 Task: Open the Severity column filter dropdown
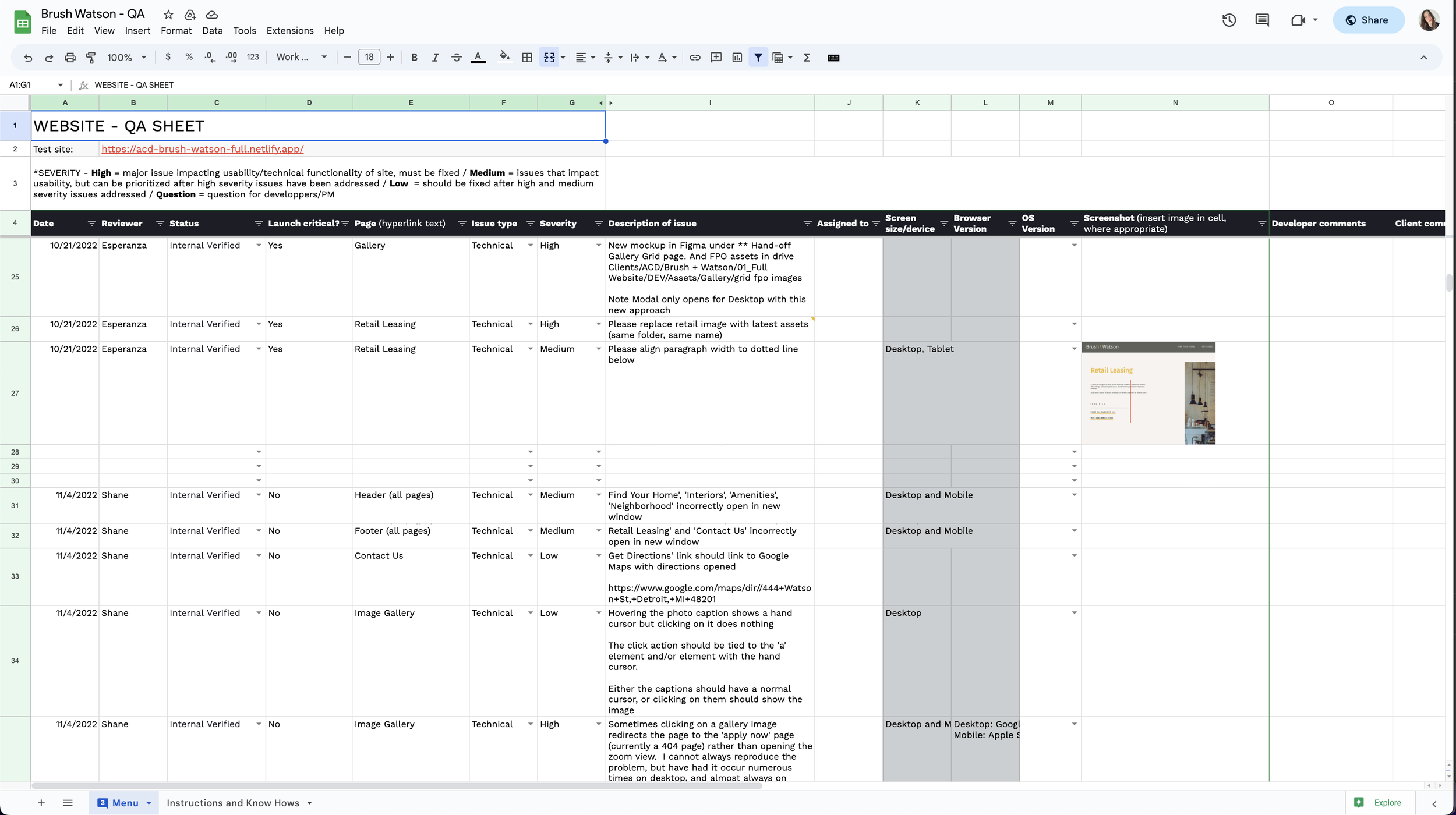tap(598, 224)
